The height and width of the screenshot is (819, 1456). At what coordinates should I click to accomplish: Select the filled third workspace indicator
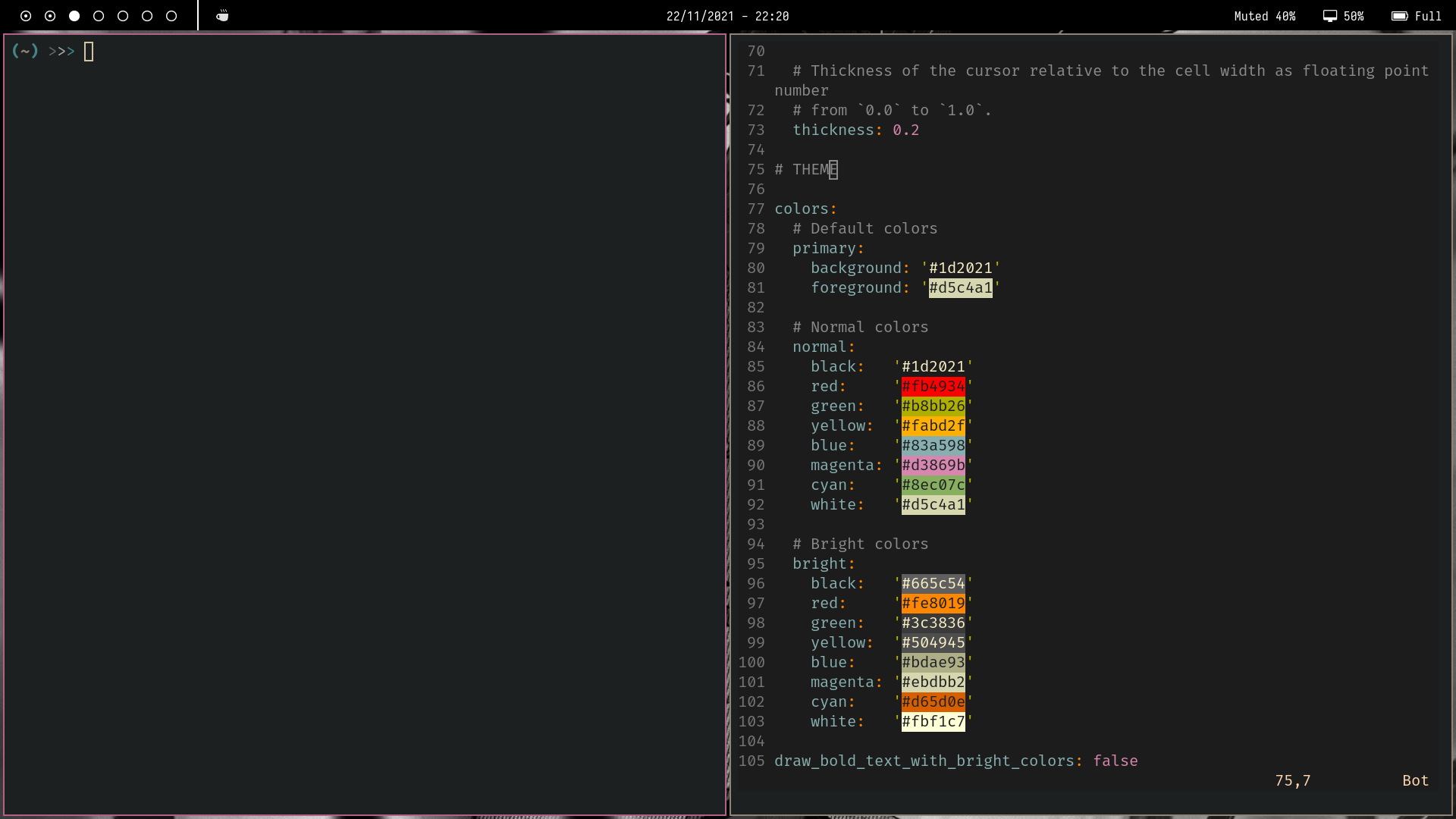pyautogui.click(x=74, y=15)
